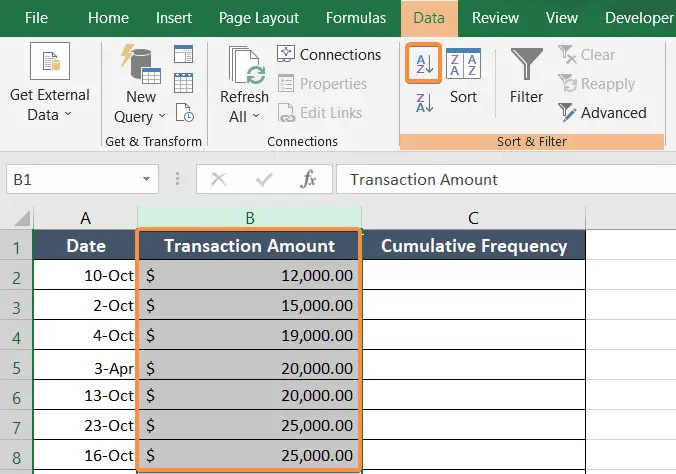Select the 10-Oct date cell

coord(85,275)
